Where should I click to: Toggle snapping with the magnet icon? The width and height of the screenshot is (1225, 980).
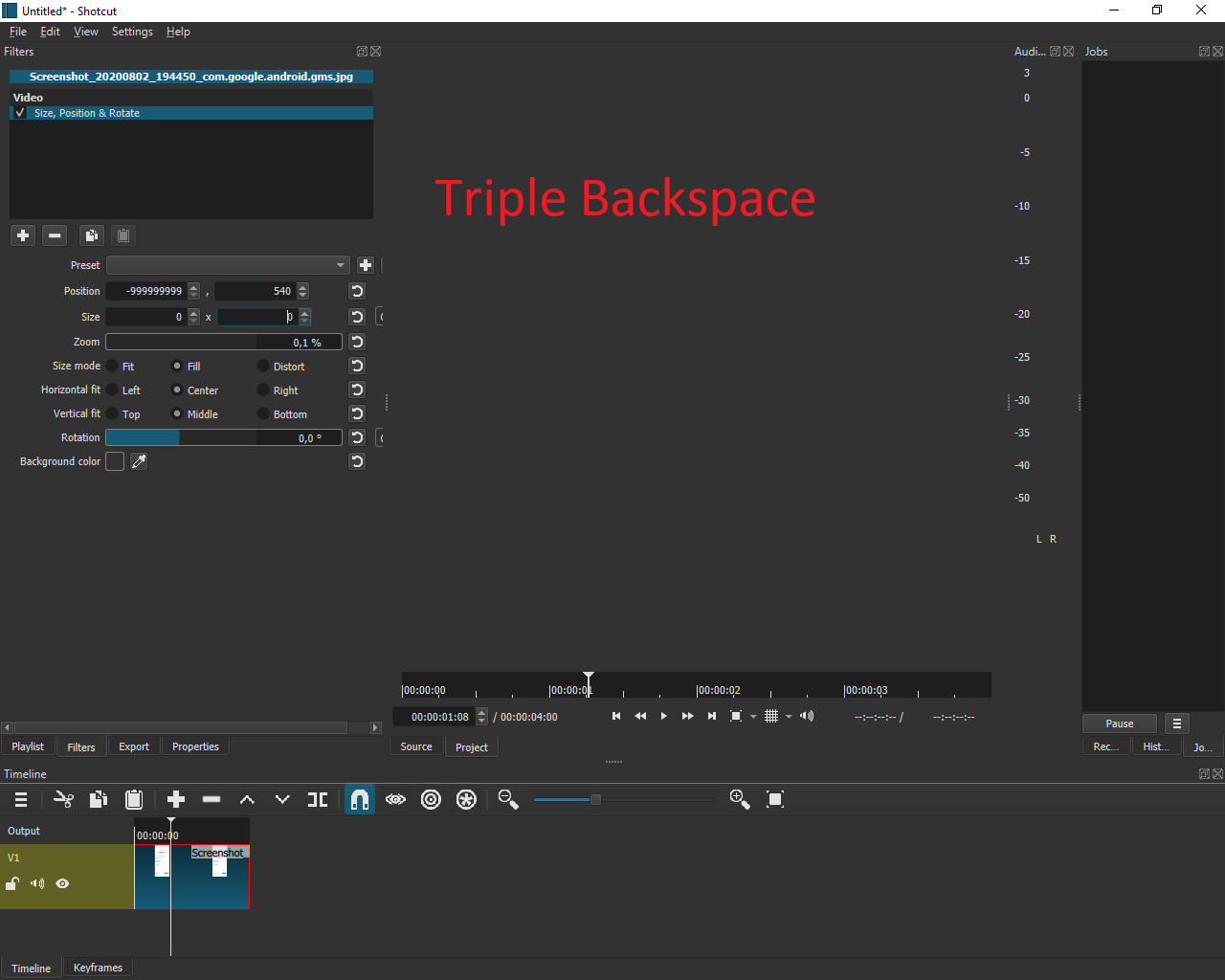(360, 799)
